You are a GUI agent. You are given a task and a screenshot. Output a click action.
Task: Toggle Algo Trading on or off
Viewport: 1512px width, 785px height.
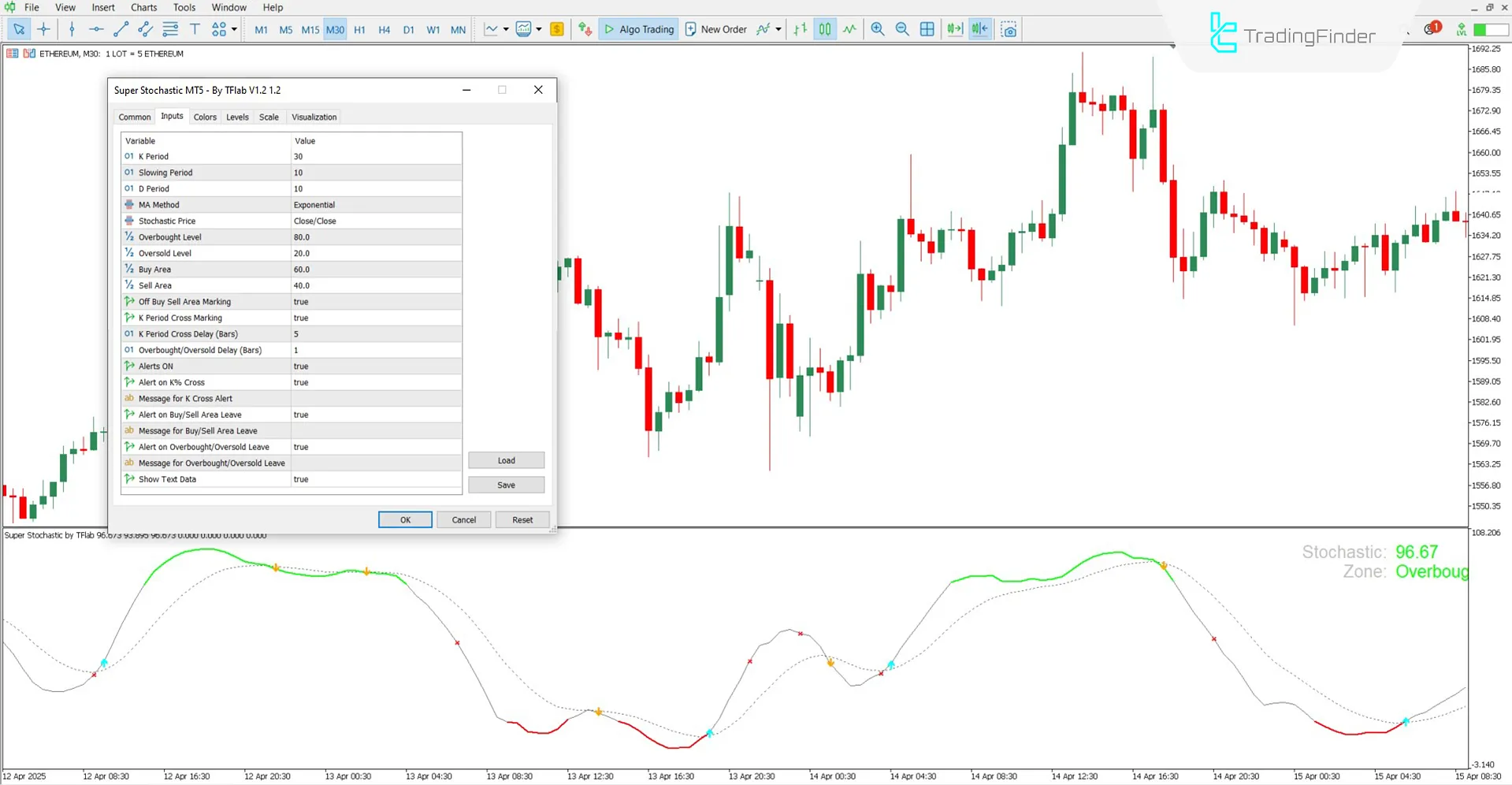(x=639, y=29)
